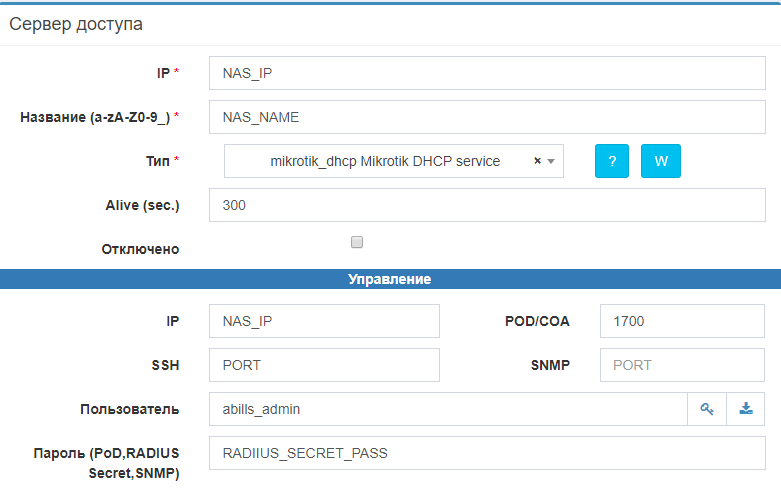The height and width of the screenshot is (488, 781).
Task: Expand the Тип dropdown arrow
Action: (x=551, y=161)
